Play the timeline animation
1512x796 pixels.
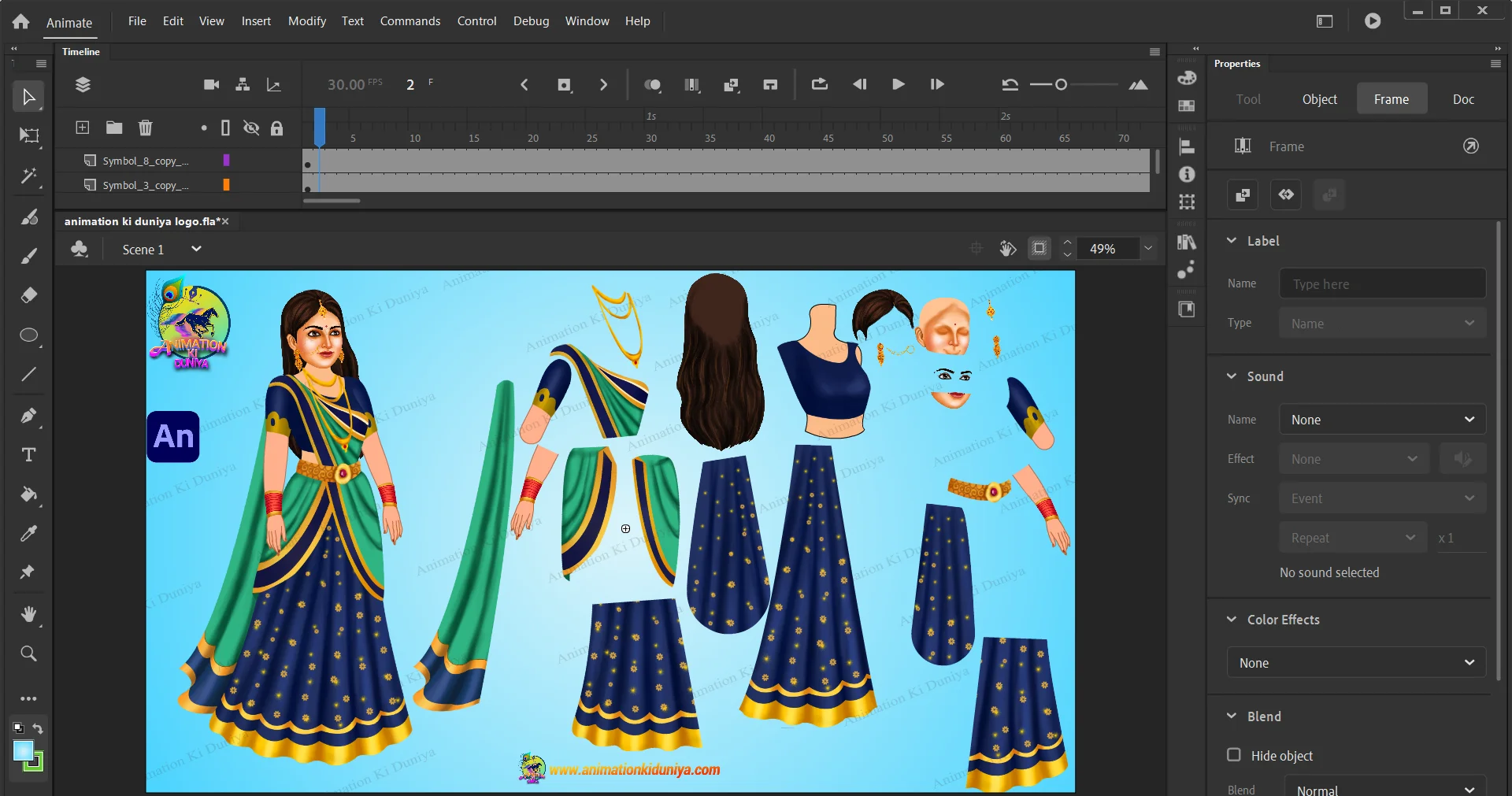pos(898,84)
